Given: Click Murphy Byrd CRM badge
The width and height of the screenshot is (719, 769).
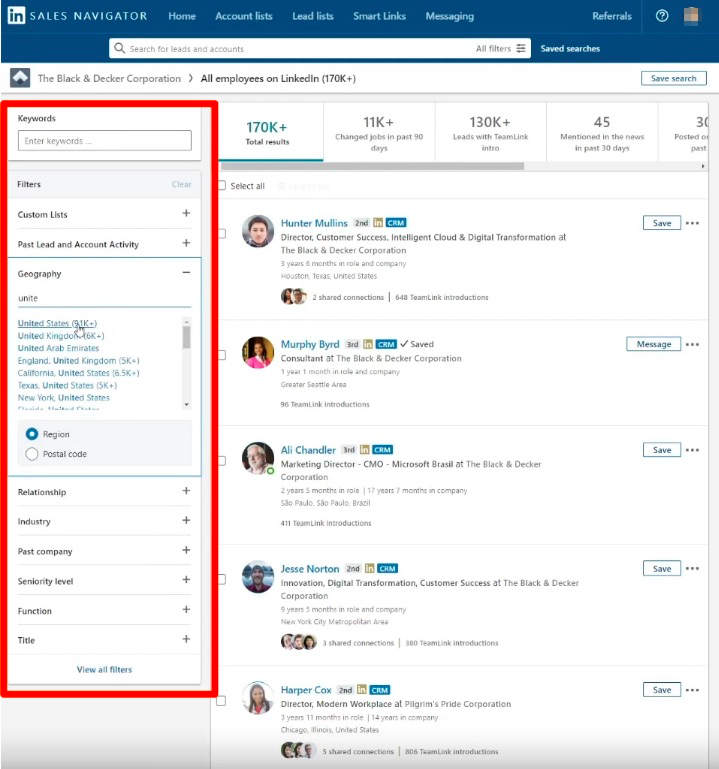Looking at the screenshot, I should tap(386, 344).
